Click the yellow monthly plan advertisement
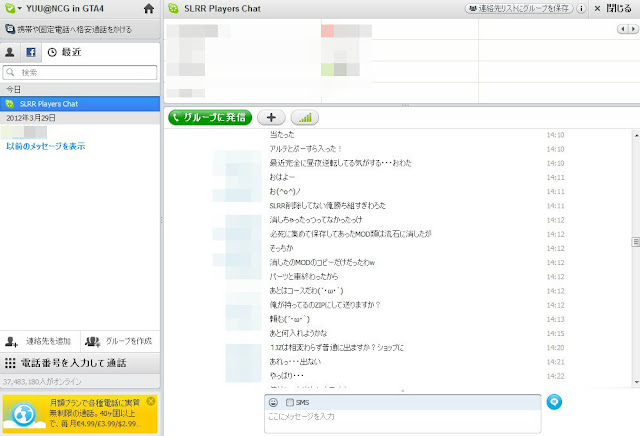640x436 pixels. click(80, 414)
